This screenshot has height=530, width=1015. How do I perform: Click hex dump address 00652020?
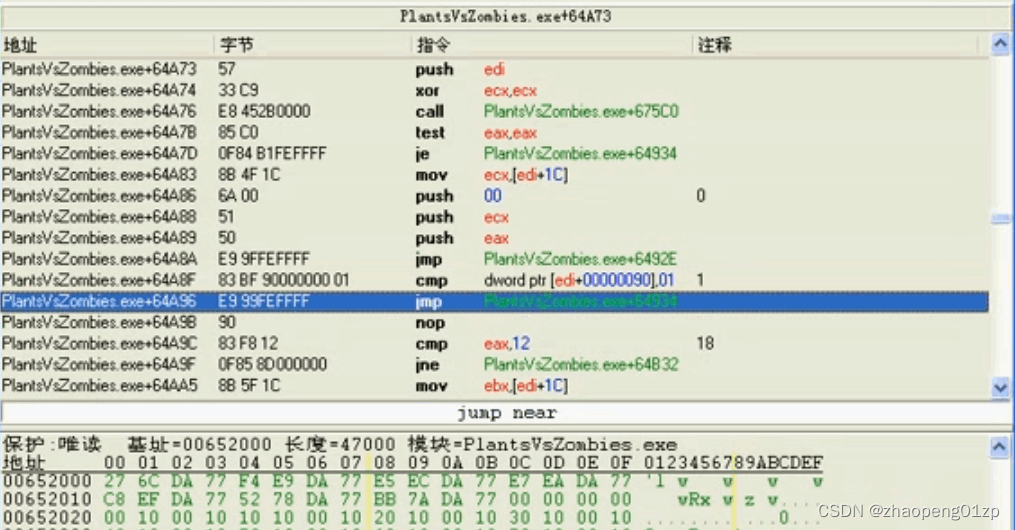48,518
